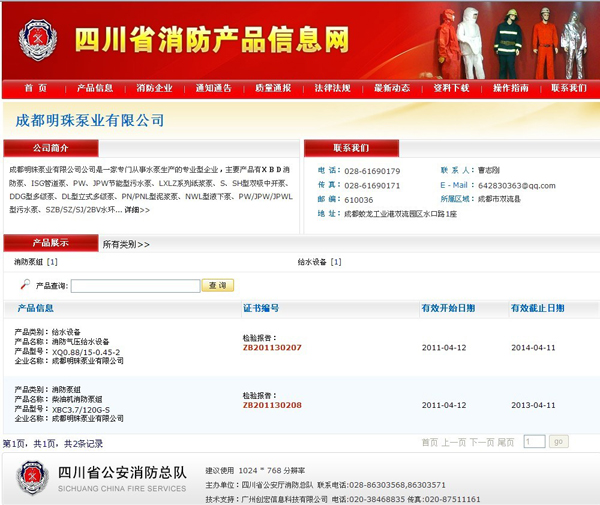
Task: Sort by 产品信息 column header
Action: click(36, 308)
